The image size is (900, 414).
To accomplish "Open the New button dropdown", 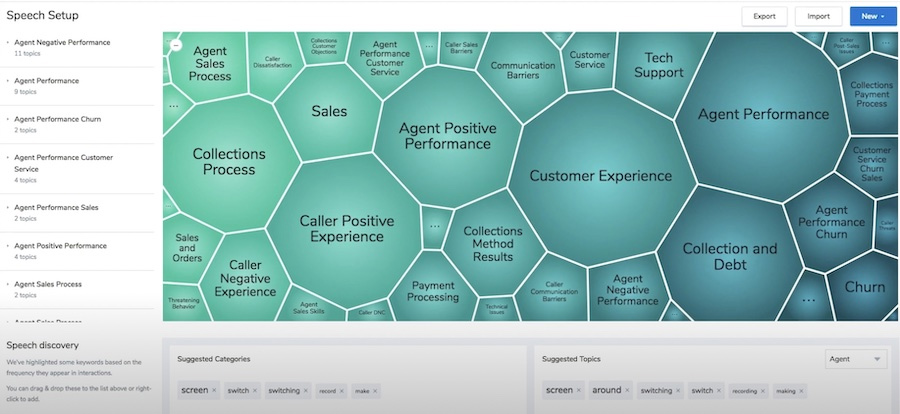I will click(x=873, y=16).
